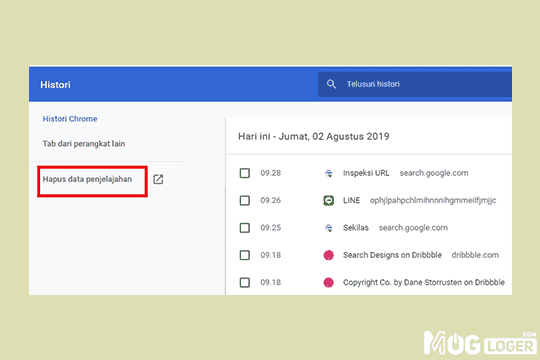Image resolution: width=540 pixels, height=360 pixels.
Task: Click the 09.26 timestamp
Action: tap(271, 200)
